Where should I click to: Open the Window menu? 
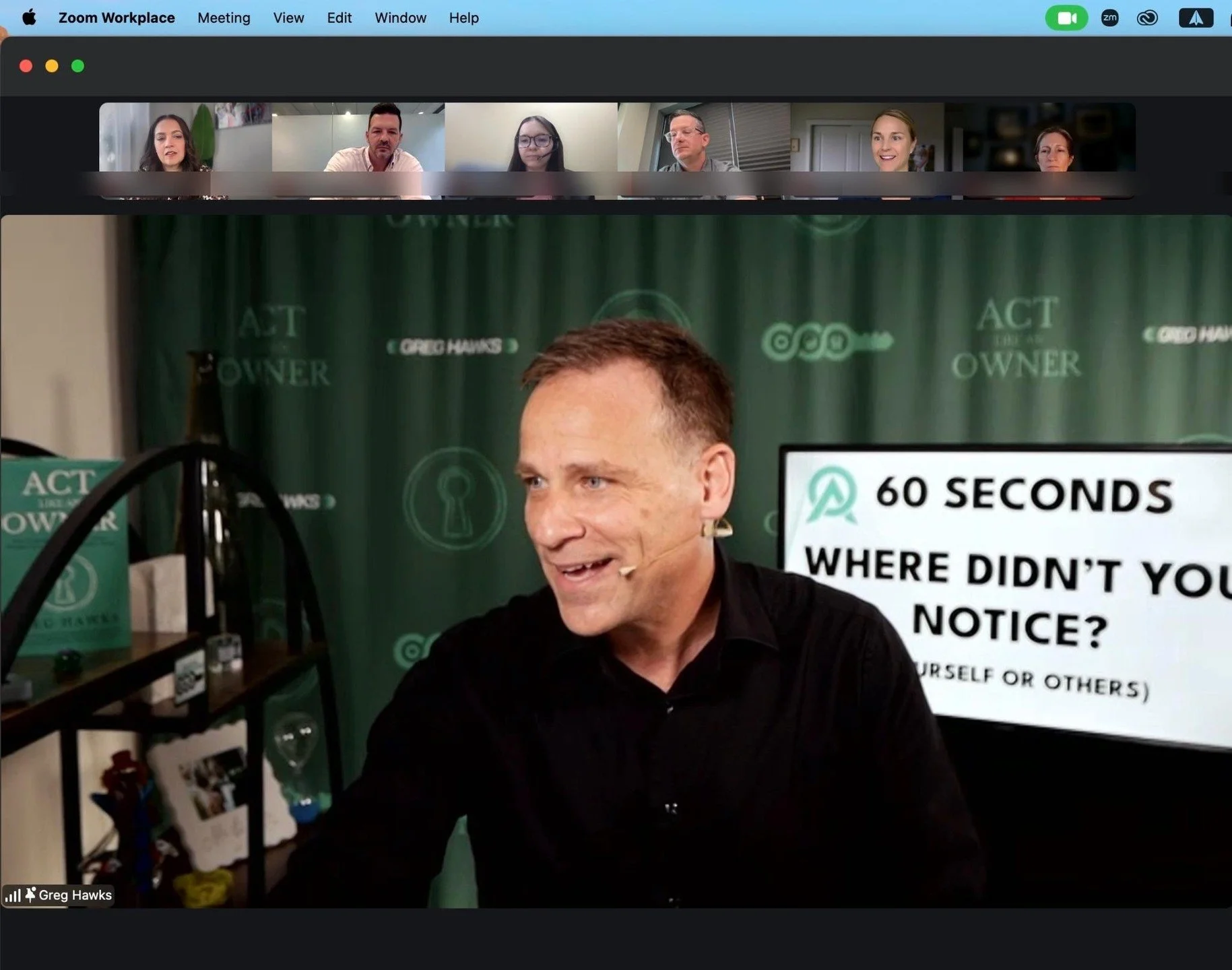point(400,18)
